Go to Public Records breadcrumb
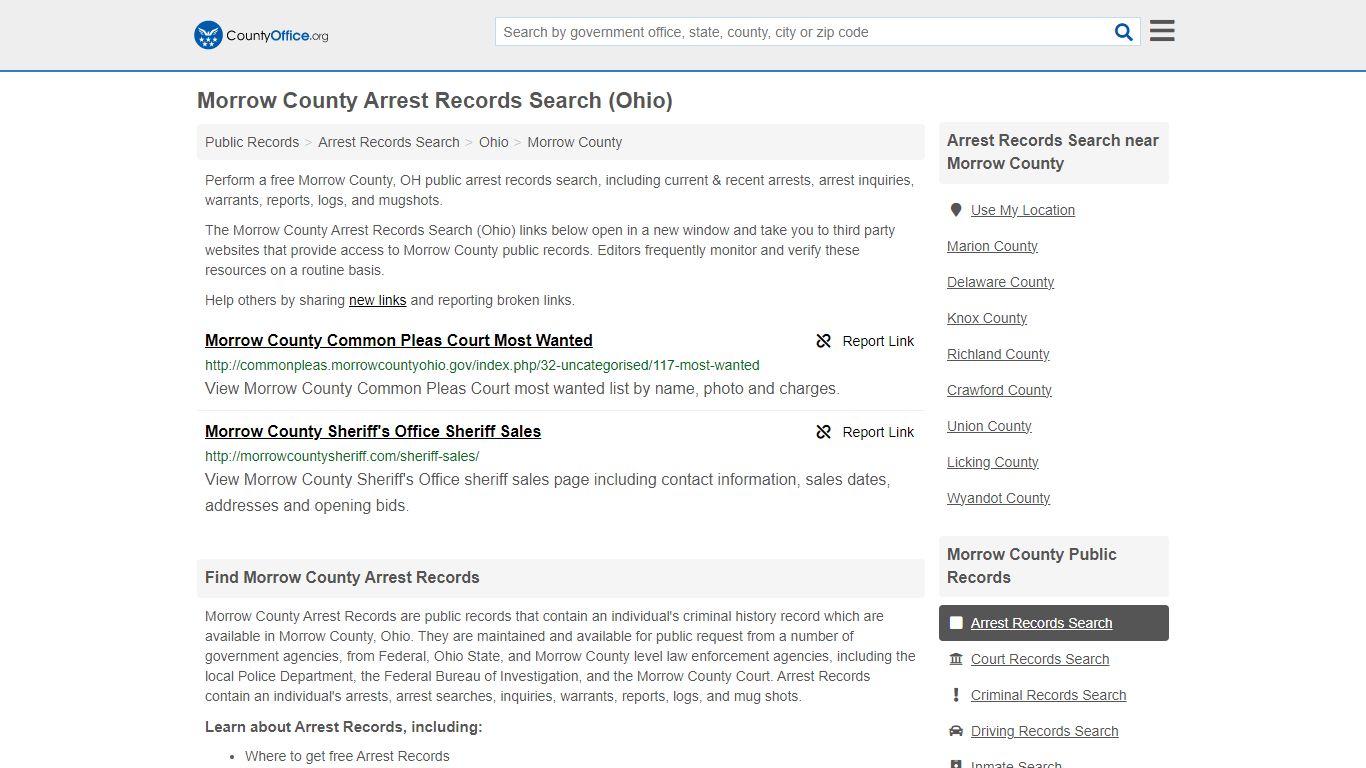 coord(252,142)
